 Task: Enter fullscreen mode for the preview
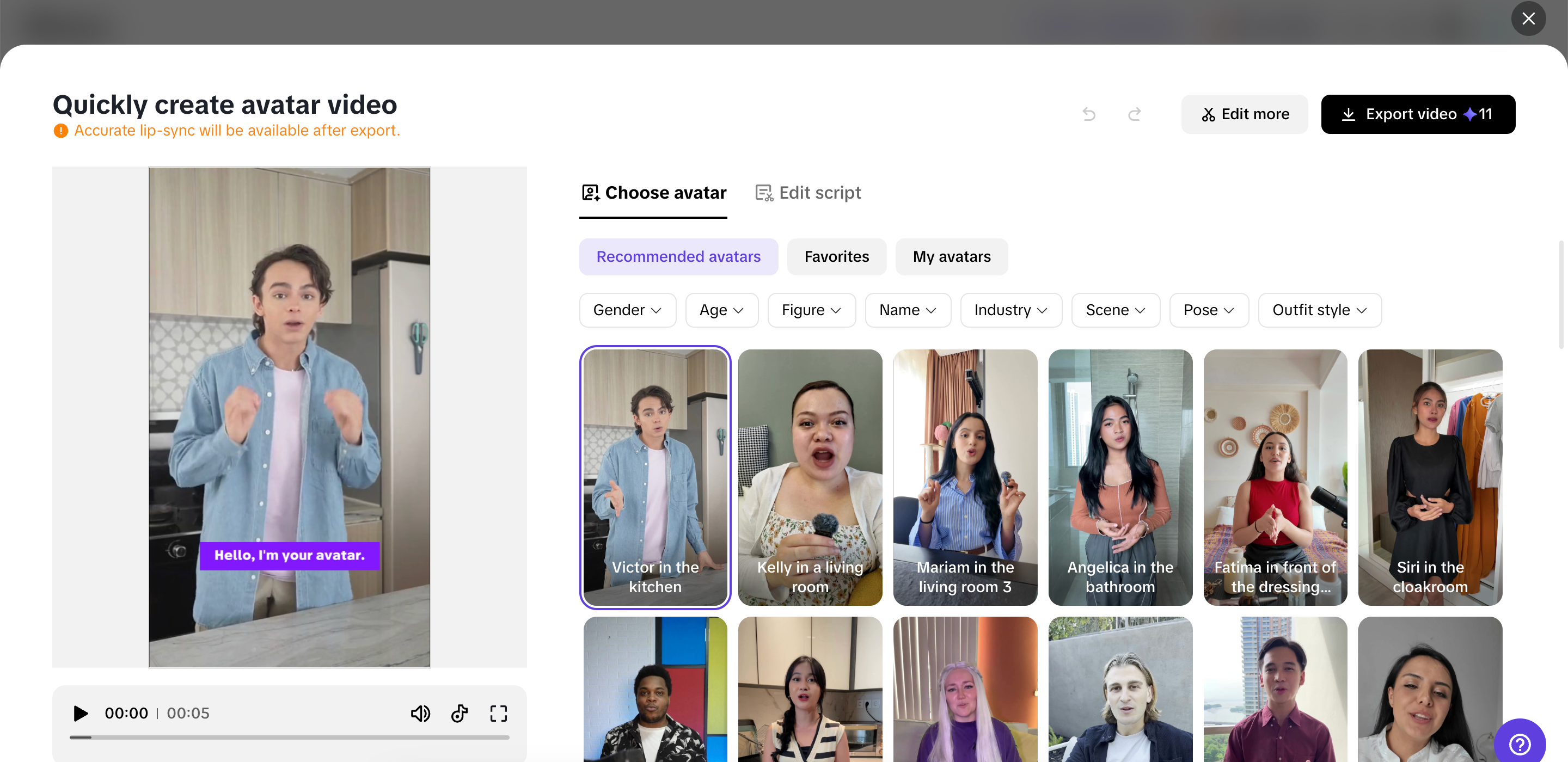[499, 714]
